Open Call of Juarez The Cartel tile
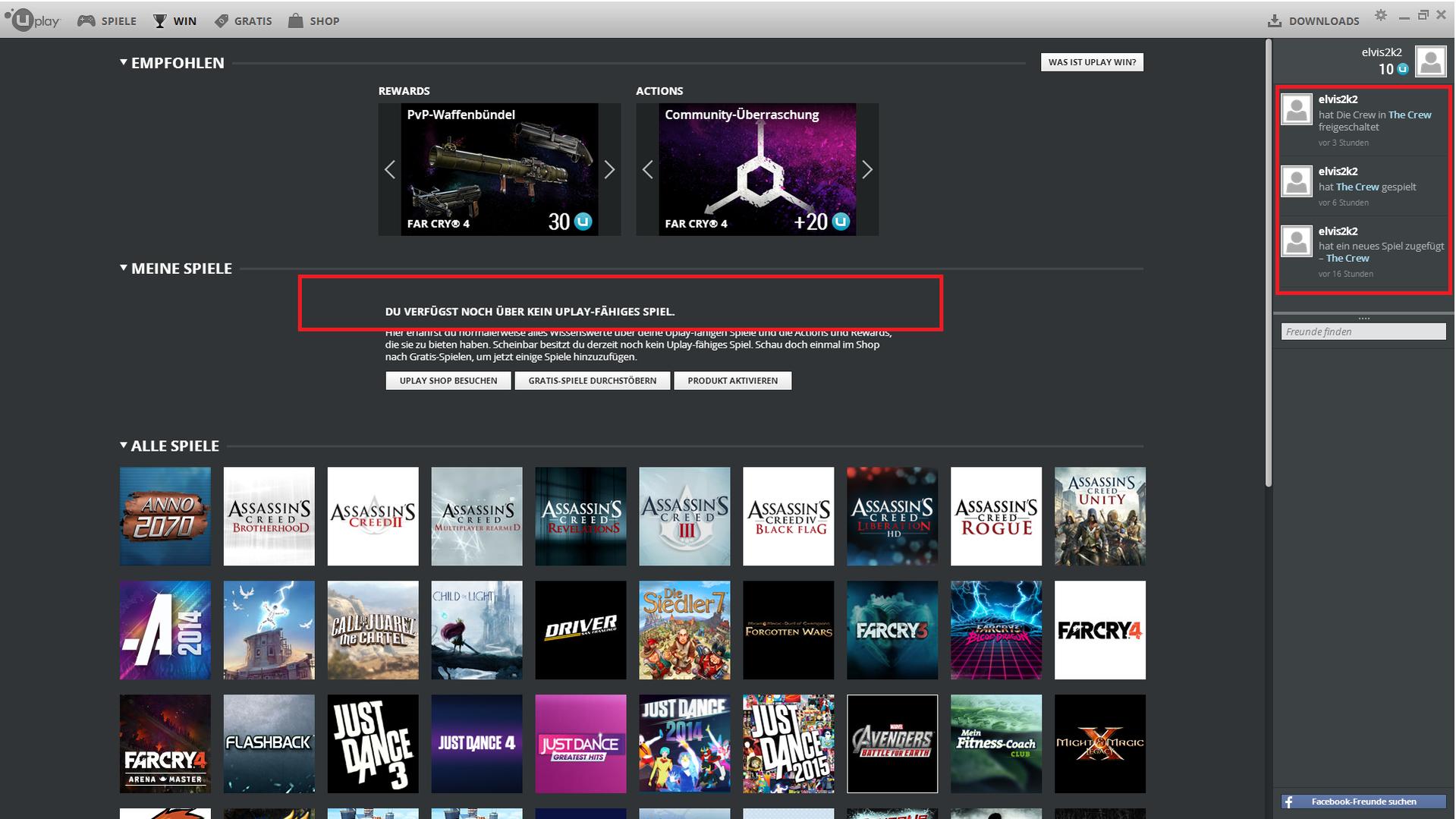 pos(373,630)
